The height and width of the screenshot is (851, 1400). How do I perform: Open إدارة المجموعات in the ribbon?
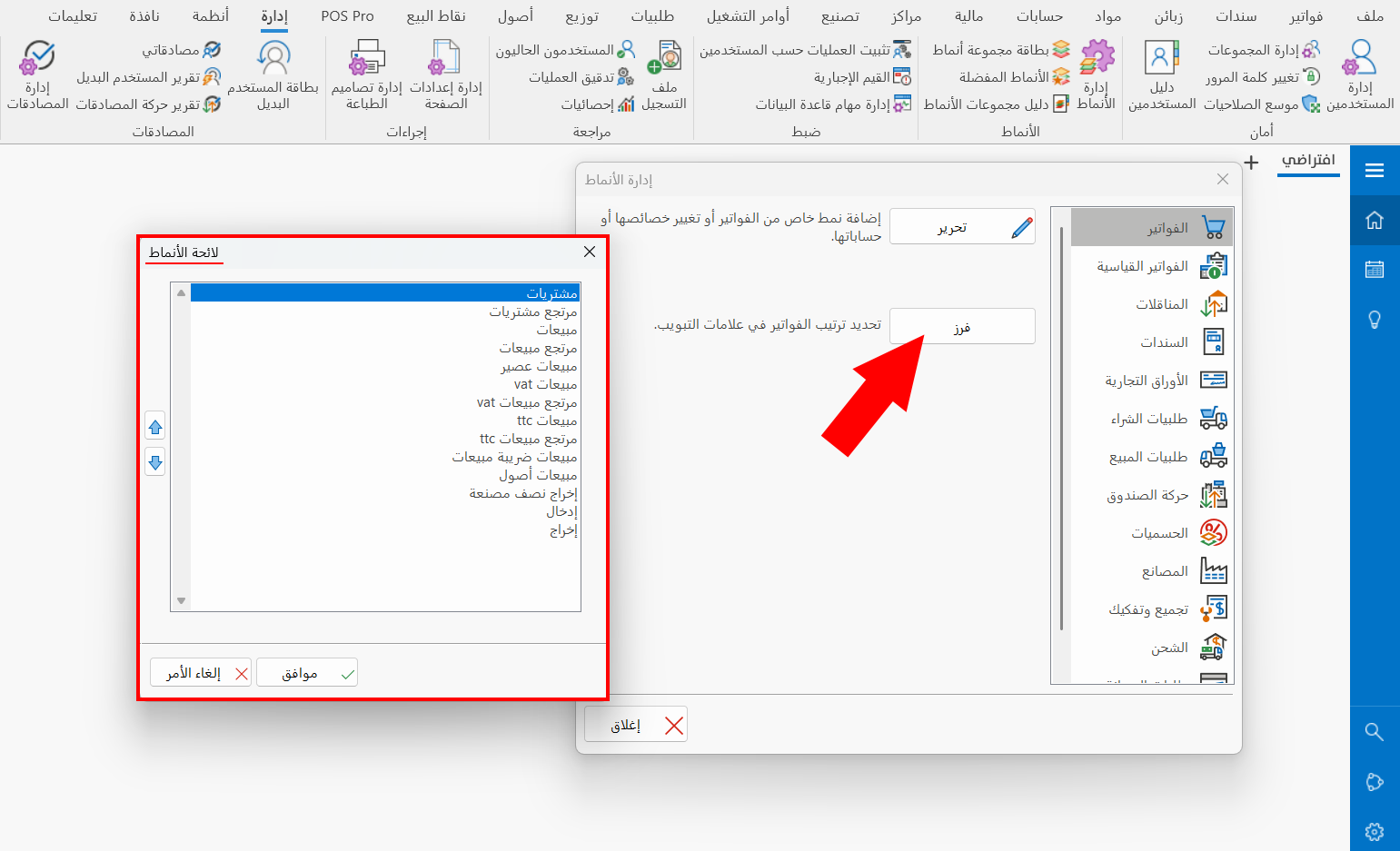click(1264, 50)
